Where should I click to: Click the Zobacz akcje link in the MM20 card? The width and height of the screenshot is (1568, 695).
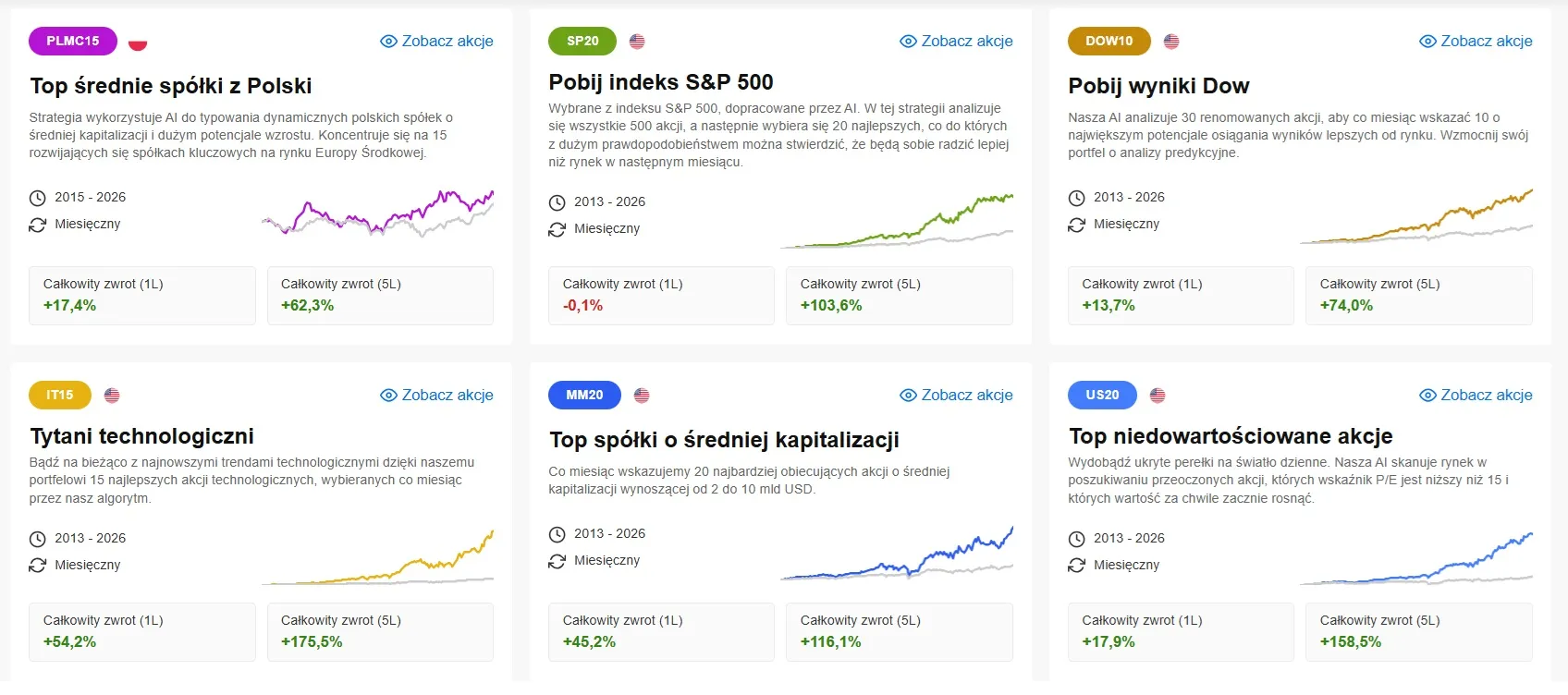pos(957,396)
